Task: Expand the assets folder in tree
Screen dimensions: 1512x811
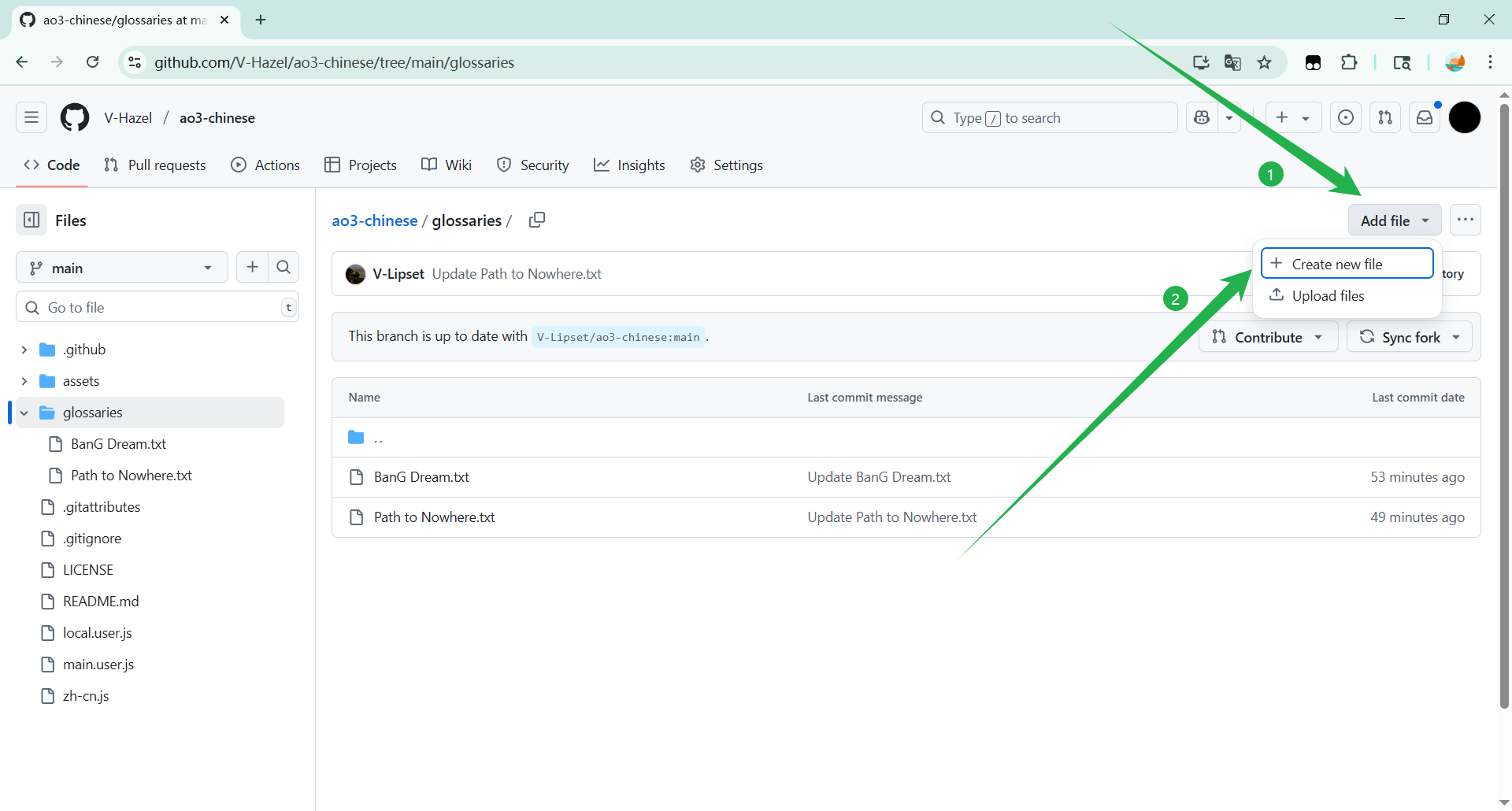Action: (x=24, y=381)
